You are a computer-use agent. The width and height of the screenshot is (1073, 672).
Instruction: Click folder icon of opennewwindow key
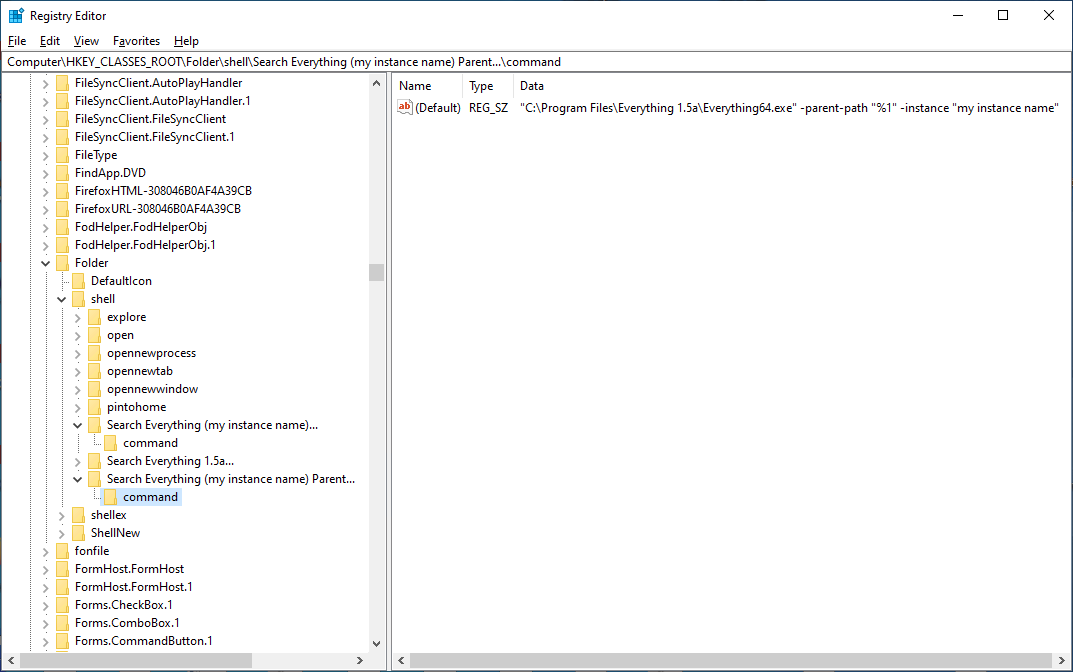[94, 389]
